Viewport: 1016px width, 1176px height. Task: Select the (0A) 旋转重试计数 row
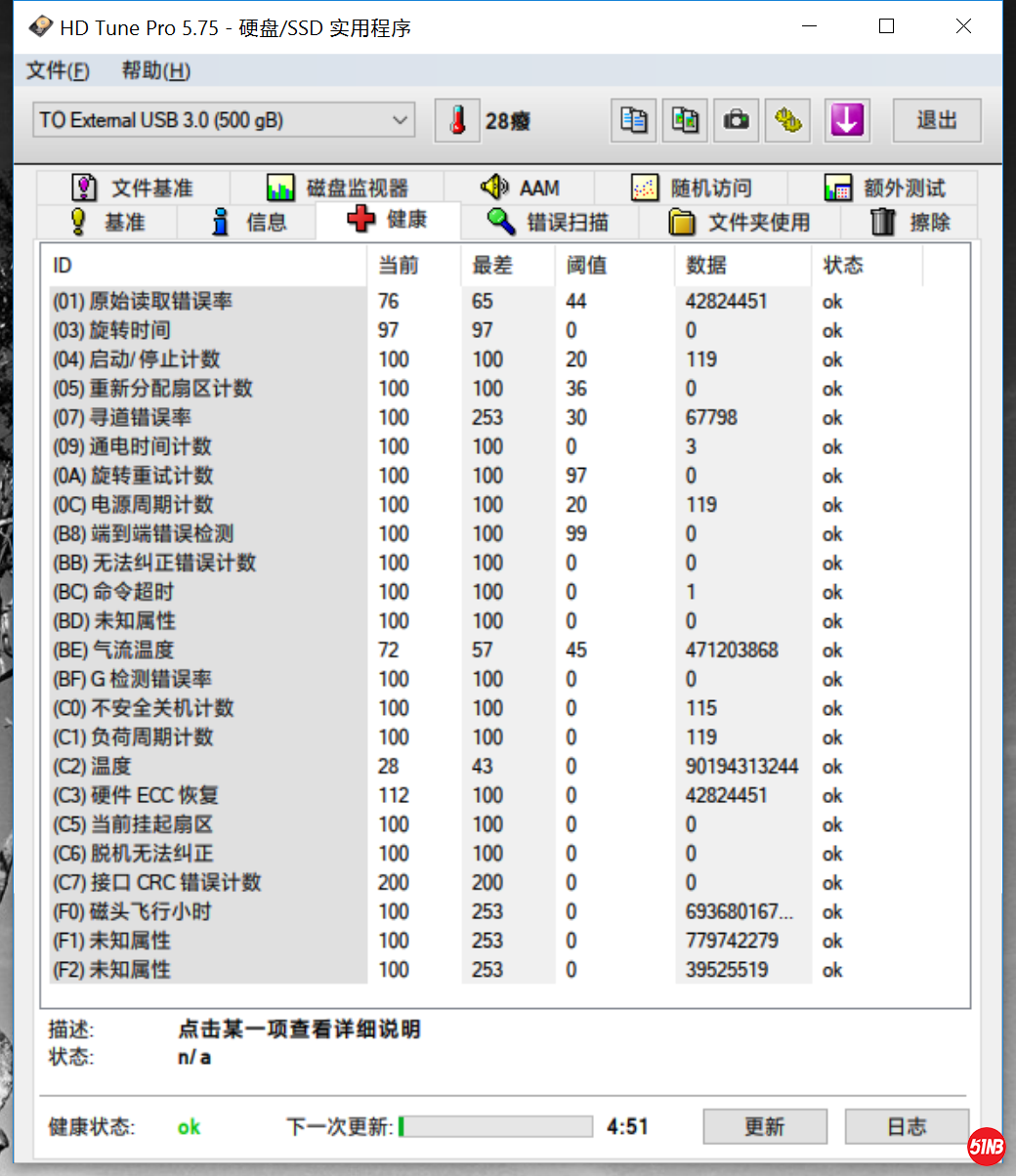[x=486, y=476]
